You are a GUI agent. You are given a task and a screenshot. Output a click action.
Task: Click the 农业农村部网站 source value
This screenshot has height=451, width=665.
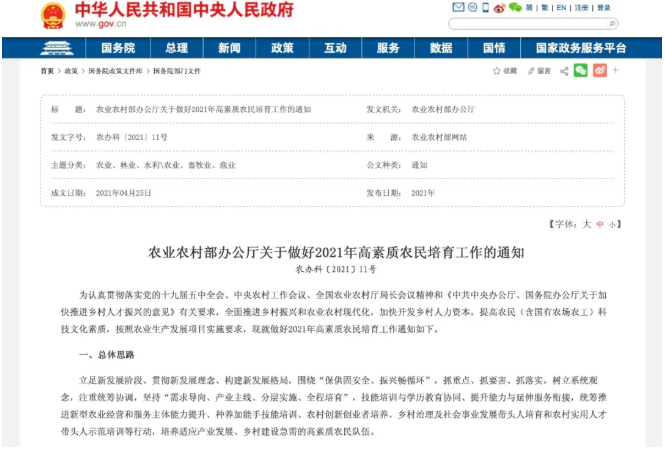[x=439, y=137]
